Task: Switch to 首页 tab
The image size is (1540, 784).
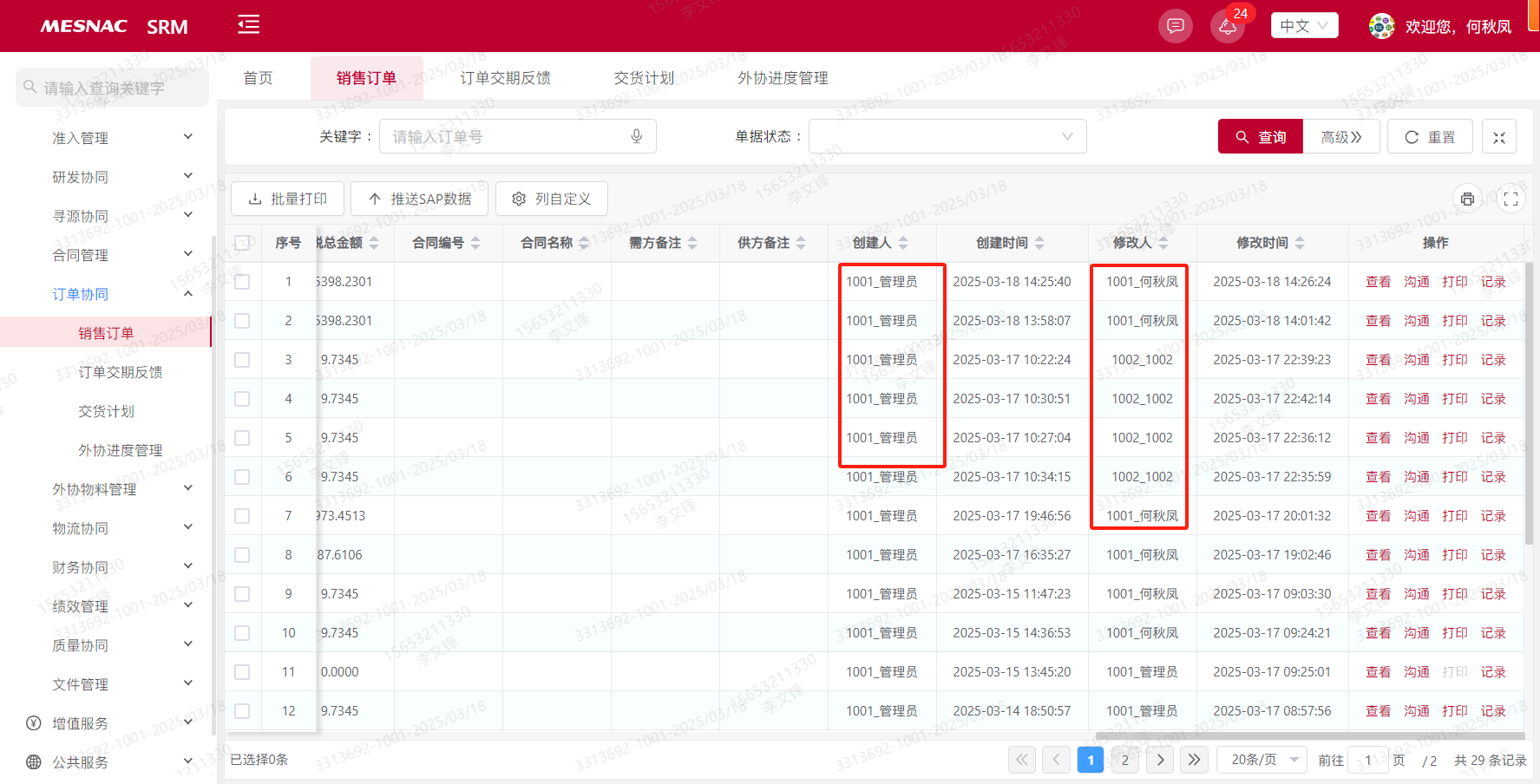Action: (258, 78)
